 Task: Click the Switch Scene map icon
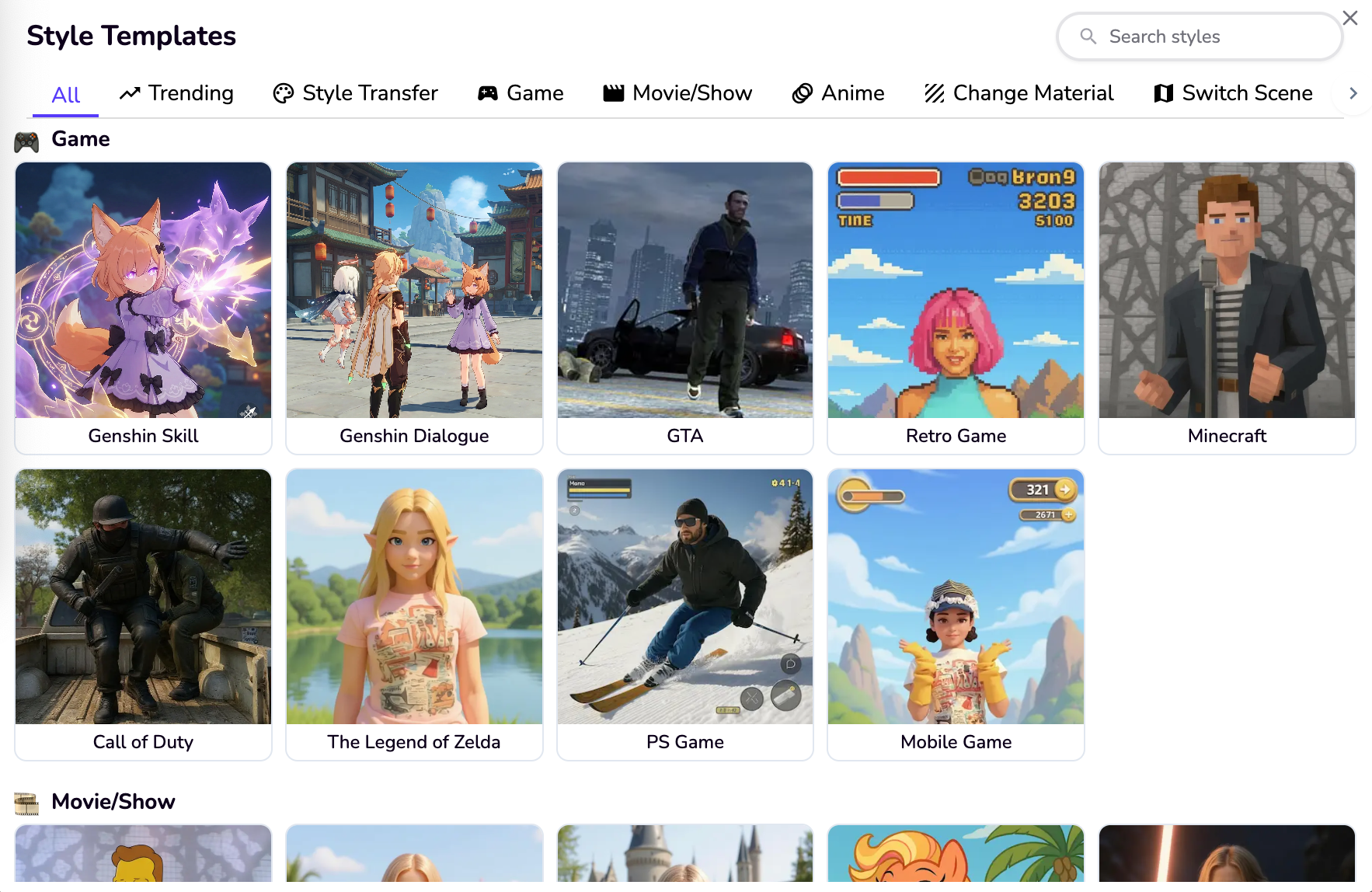1164,93
